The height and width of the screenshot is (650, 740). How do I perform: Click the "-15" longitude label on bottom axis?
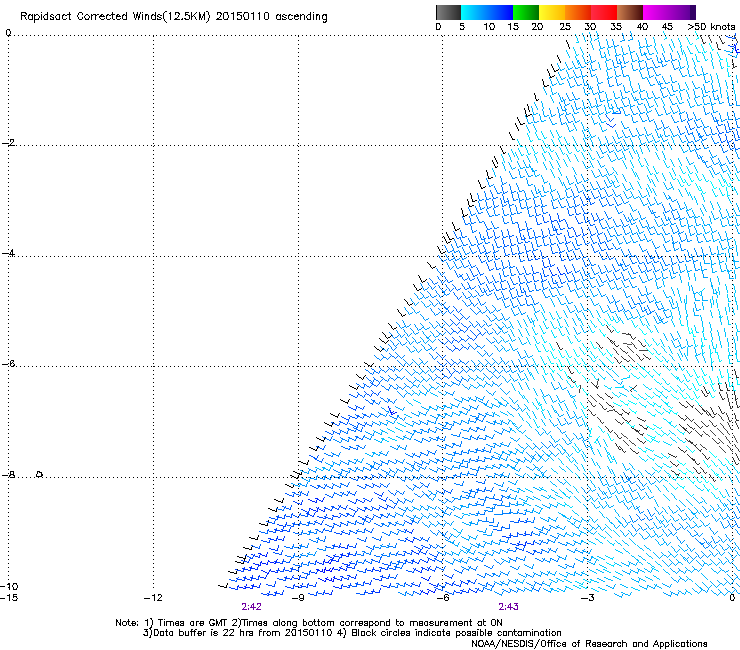pyautogui.click(x=9, y=598)
